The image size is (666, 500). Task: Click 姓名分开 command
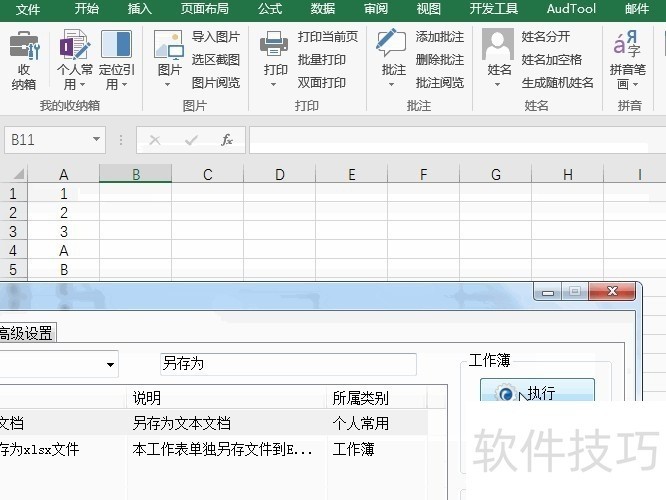pos(545,37)
